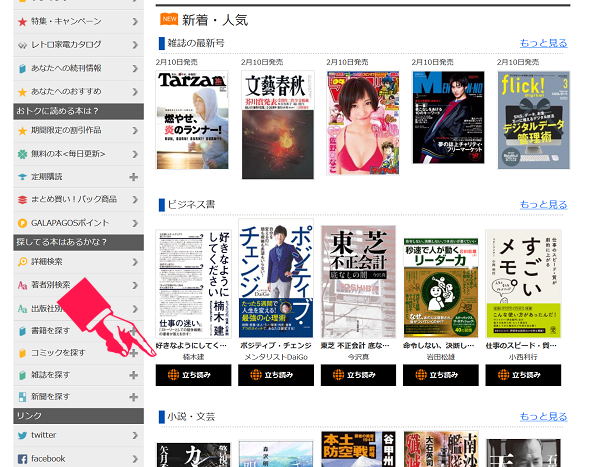
Task: Open レトロ家電カタログ from the sidebar
Action: (x=78, y=44)
